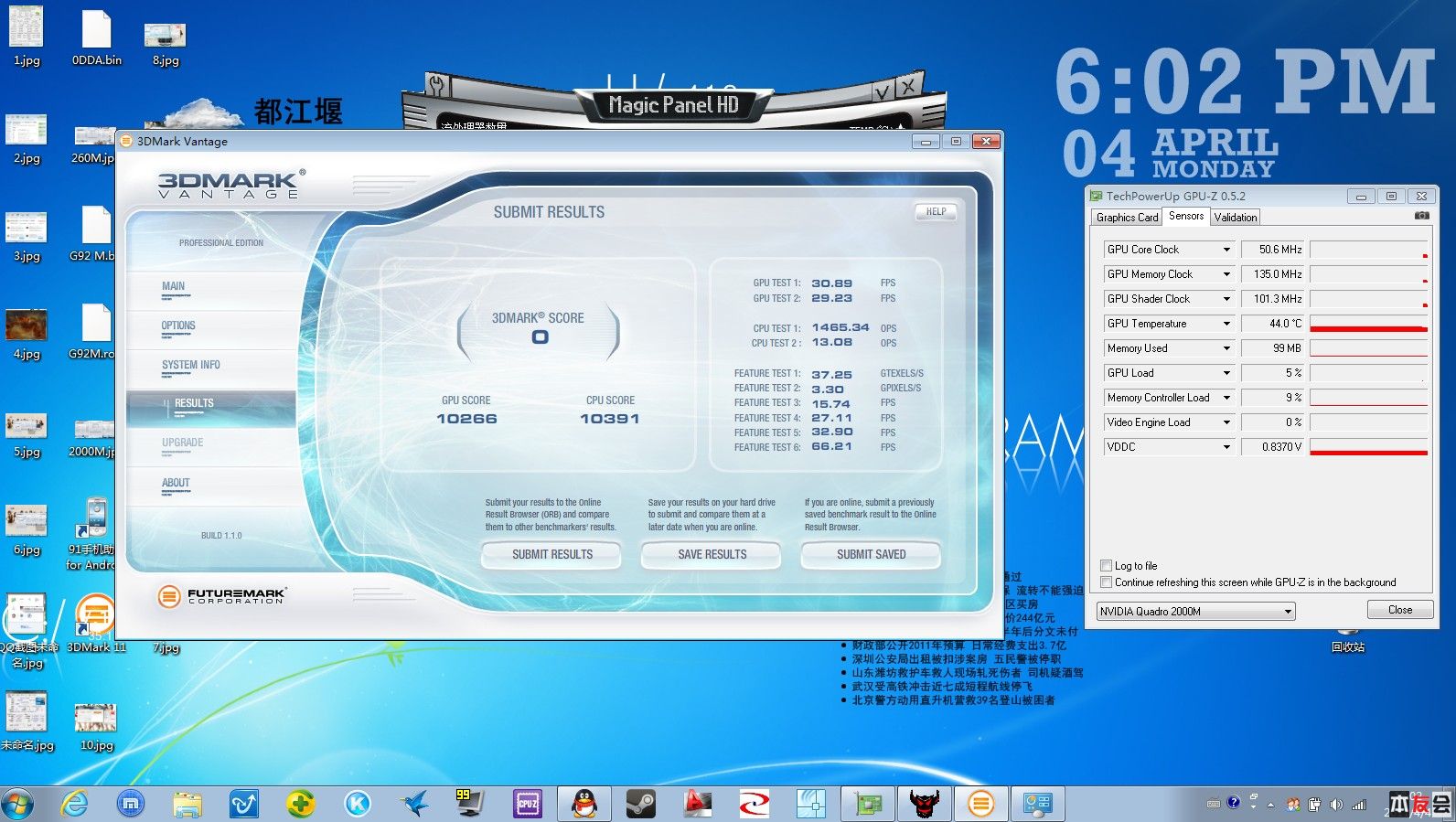This screenshot has height=822, width=1456.
Task: Enable the Log to file checkbox
Action: point(1107,566)
